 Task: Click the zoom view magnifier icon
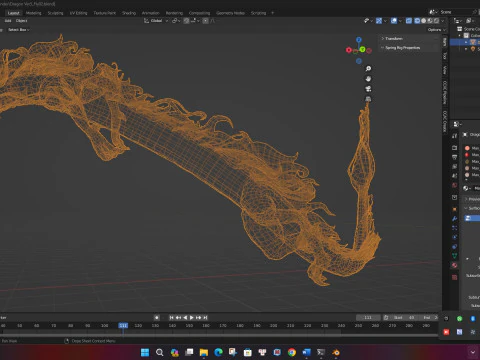tap(368, 68)
